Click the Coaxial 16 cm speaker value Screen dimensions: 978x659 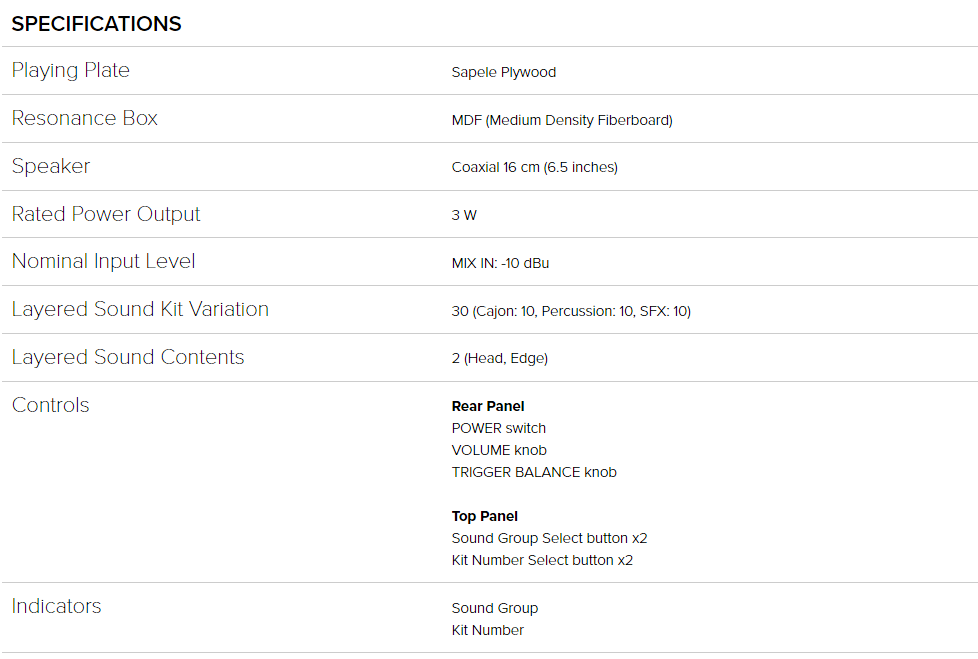[x=534, y=168]
